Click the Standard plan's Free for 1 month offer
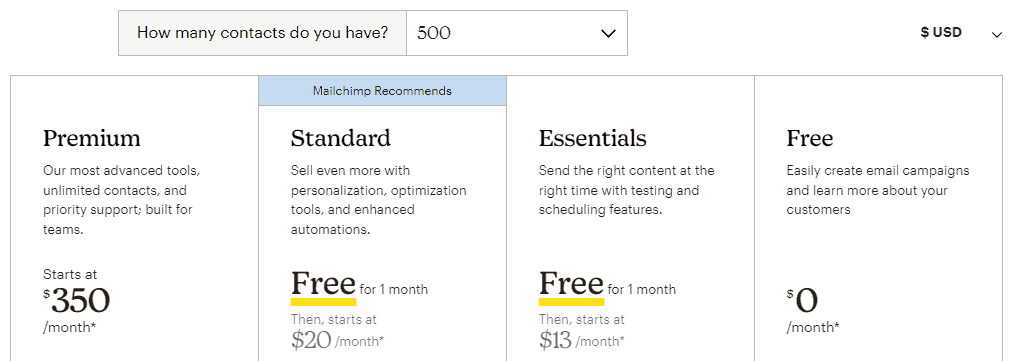 359,285
